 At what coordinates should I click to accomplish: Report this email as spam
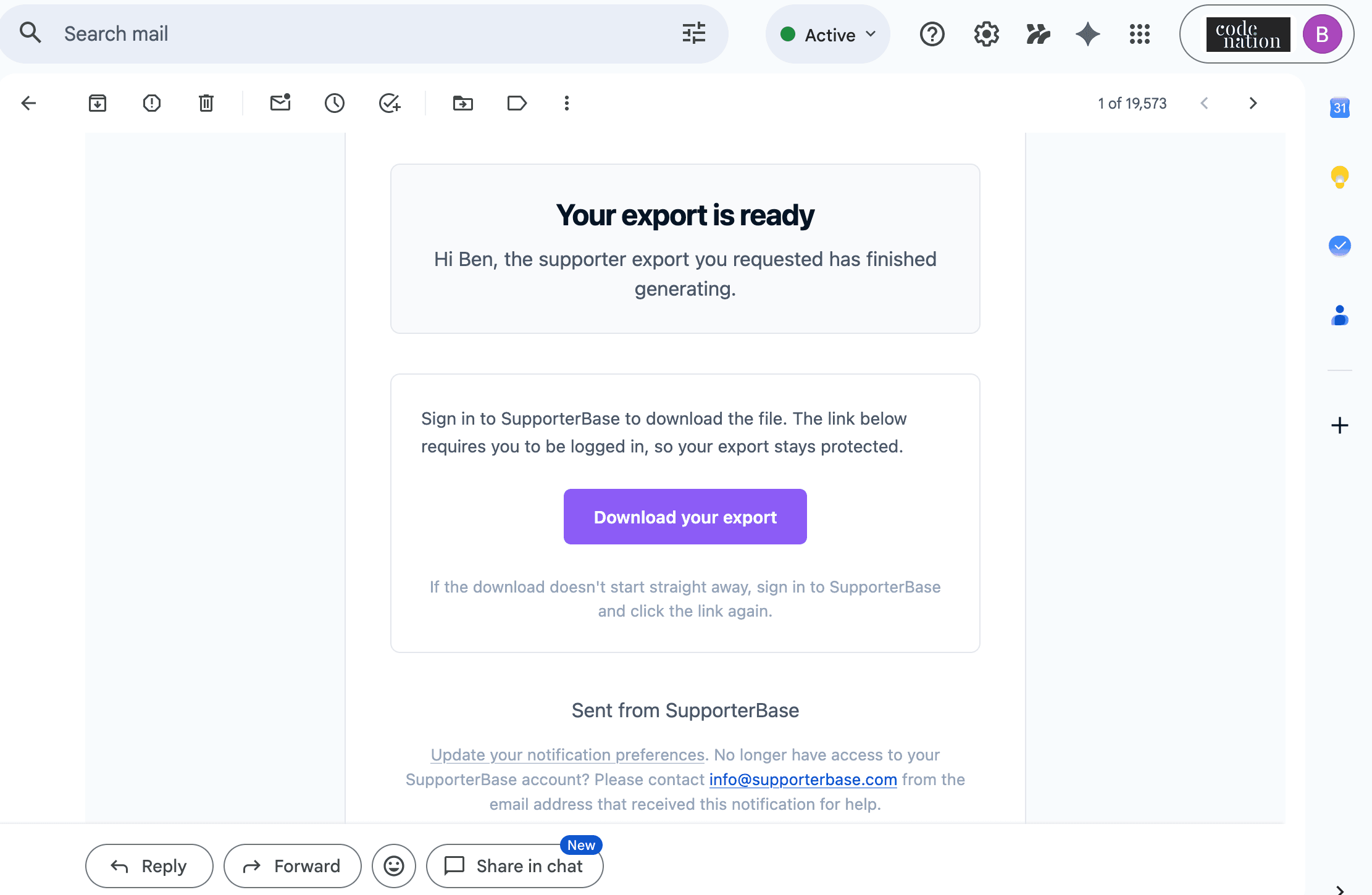coord(152,103)
